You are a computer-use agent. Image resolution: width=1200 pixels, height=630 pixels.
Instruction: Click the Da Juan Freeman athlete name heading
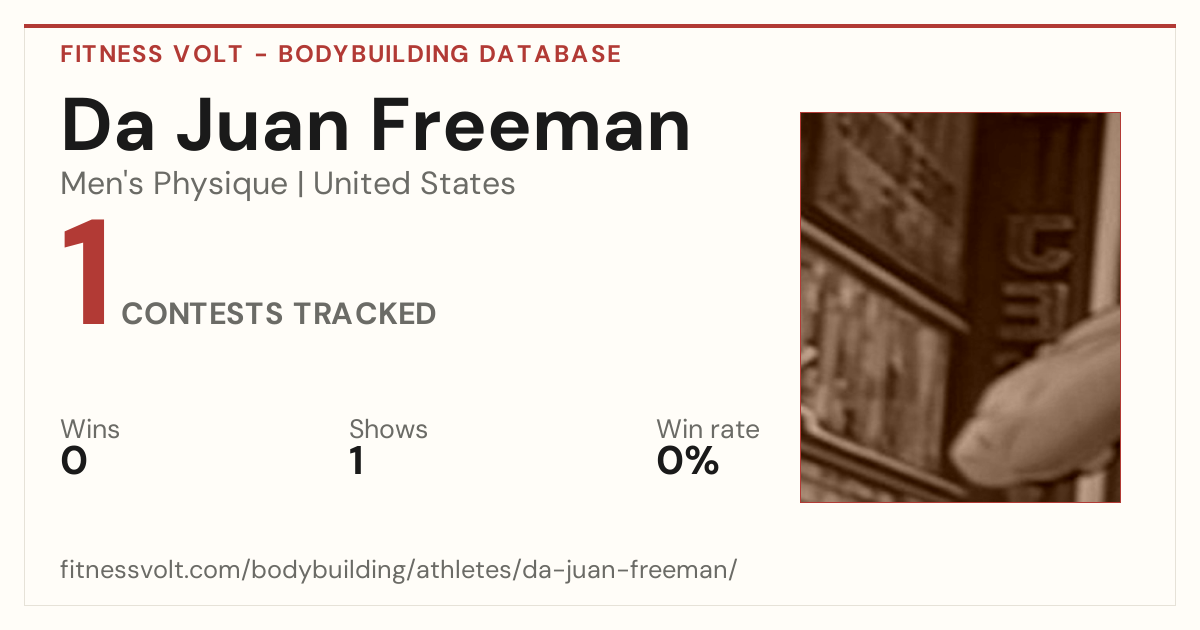pos(376,126)
